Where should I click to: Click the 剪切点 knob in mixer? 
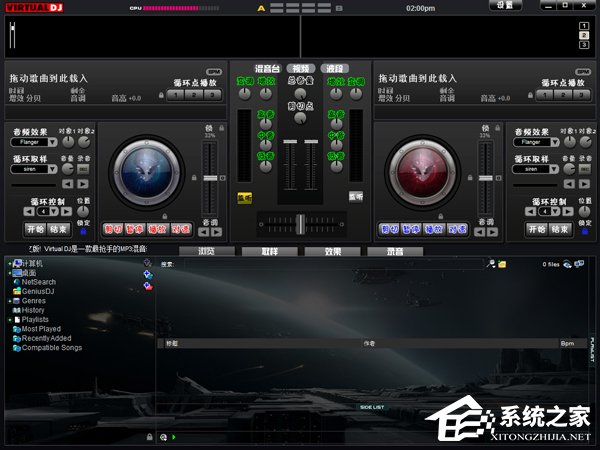[300, 118]
